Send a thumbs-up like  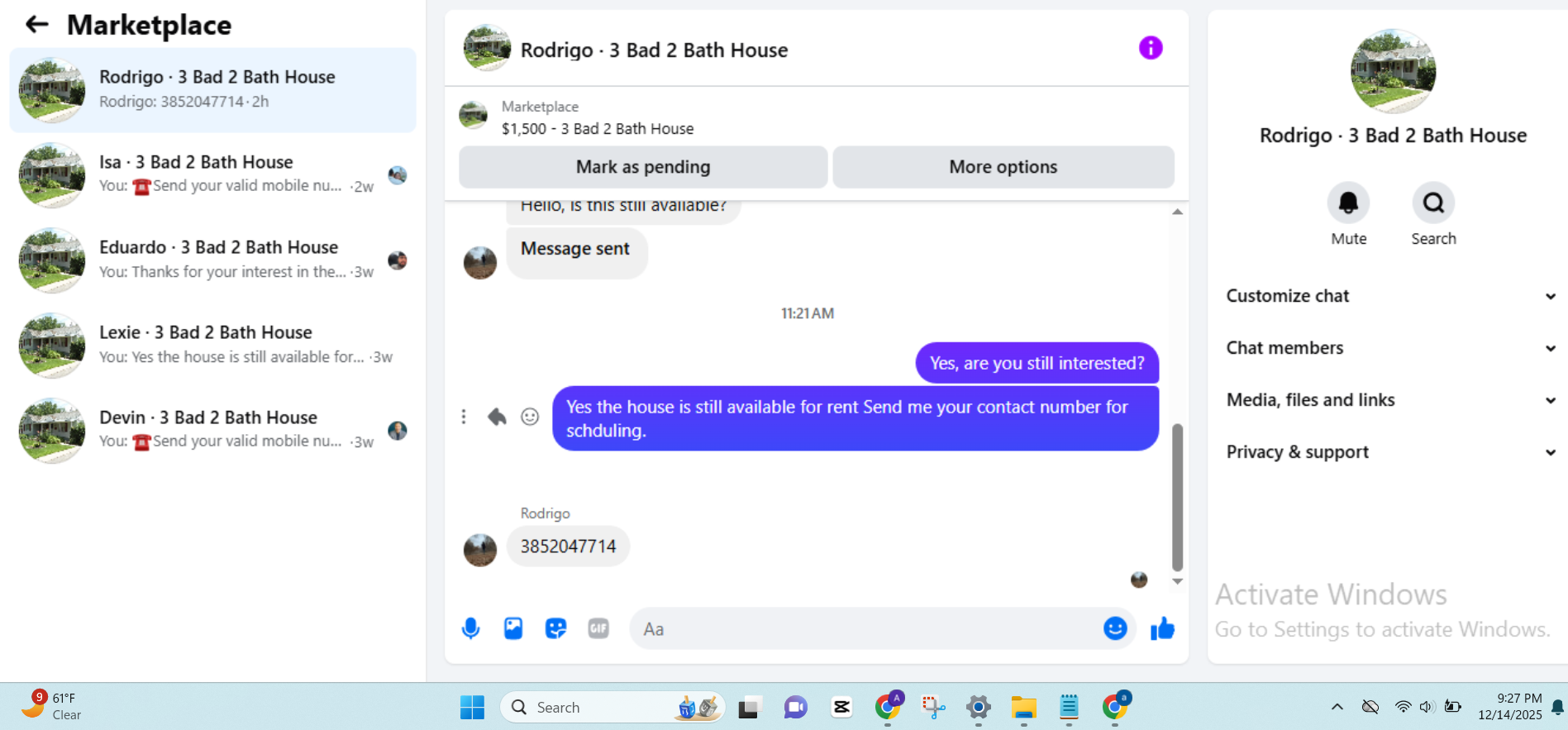pos(1162,629)
